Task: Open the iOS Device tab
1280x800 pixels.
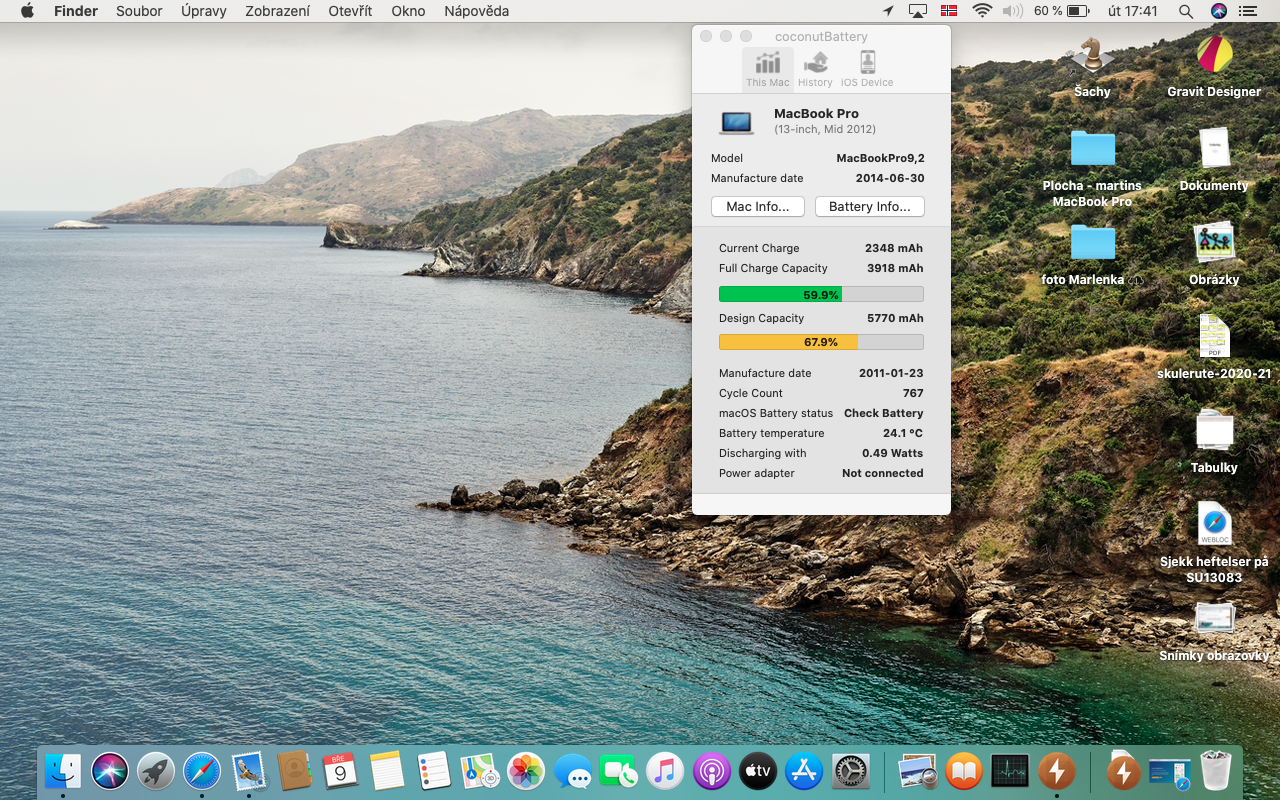Action: (867, 69)
